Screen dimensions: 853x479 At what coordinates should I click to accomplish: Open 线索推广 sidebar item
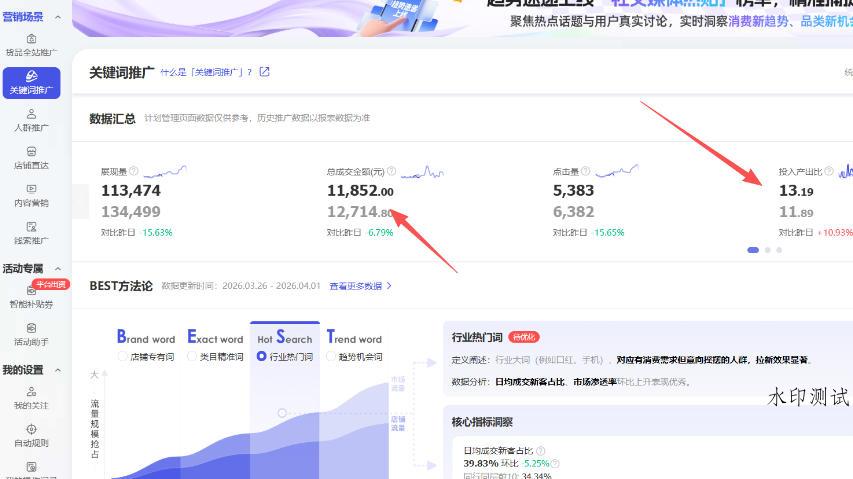click(32, 233)
